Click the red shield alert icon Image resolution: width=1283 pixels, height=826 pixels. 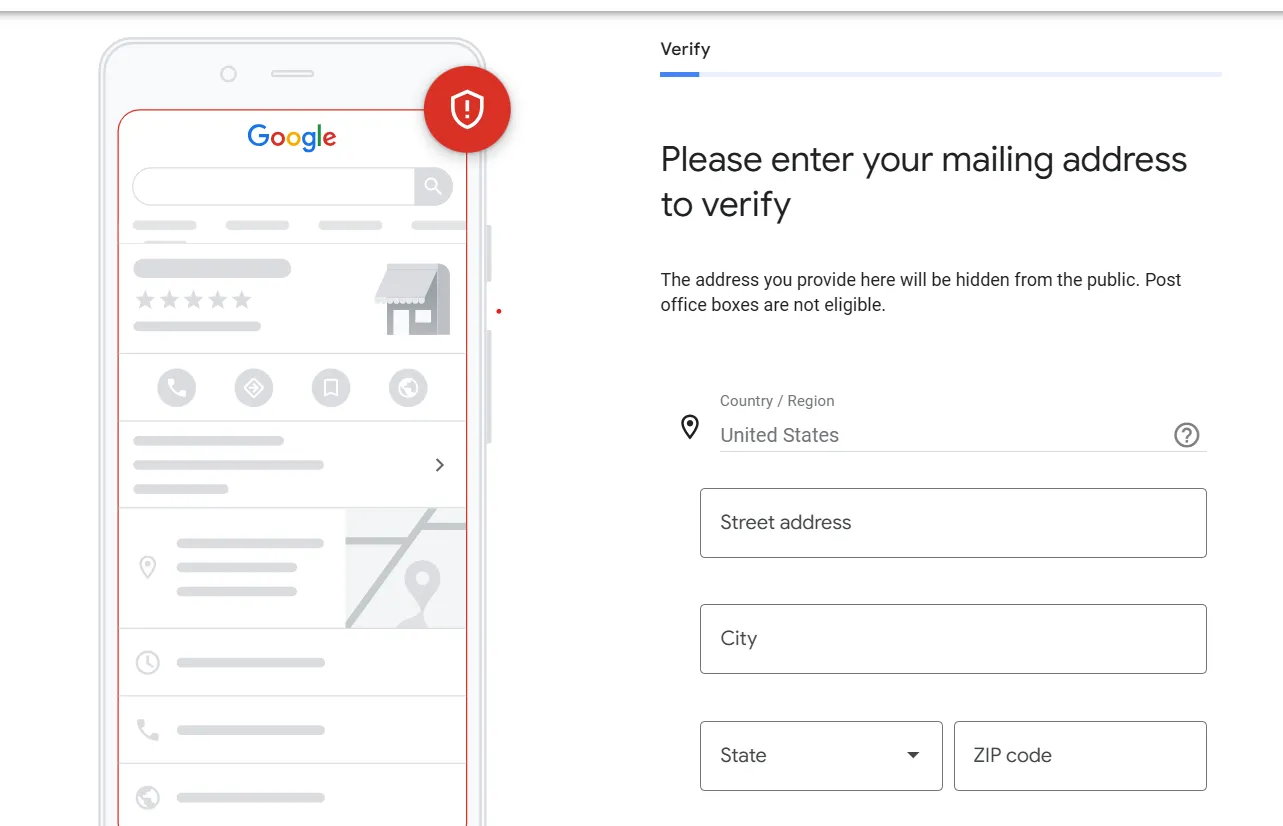467,110
